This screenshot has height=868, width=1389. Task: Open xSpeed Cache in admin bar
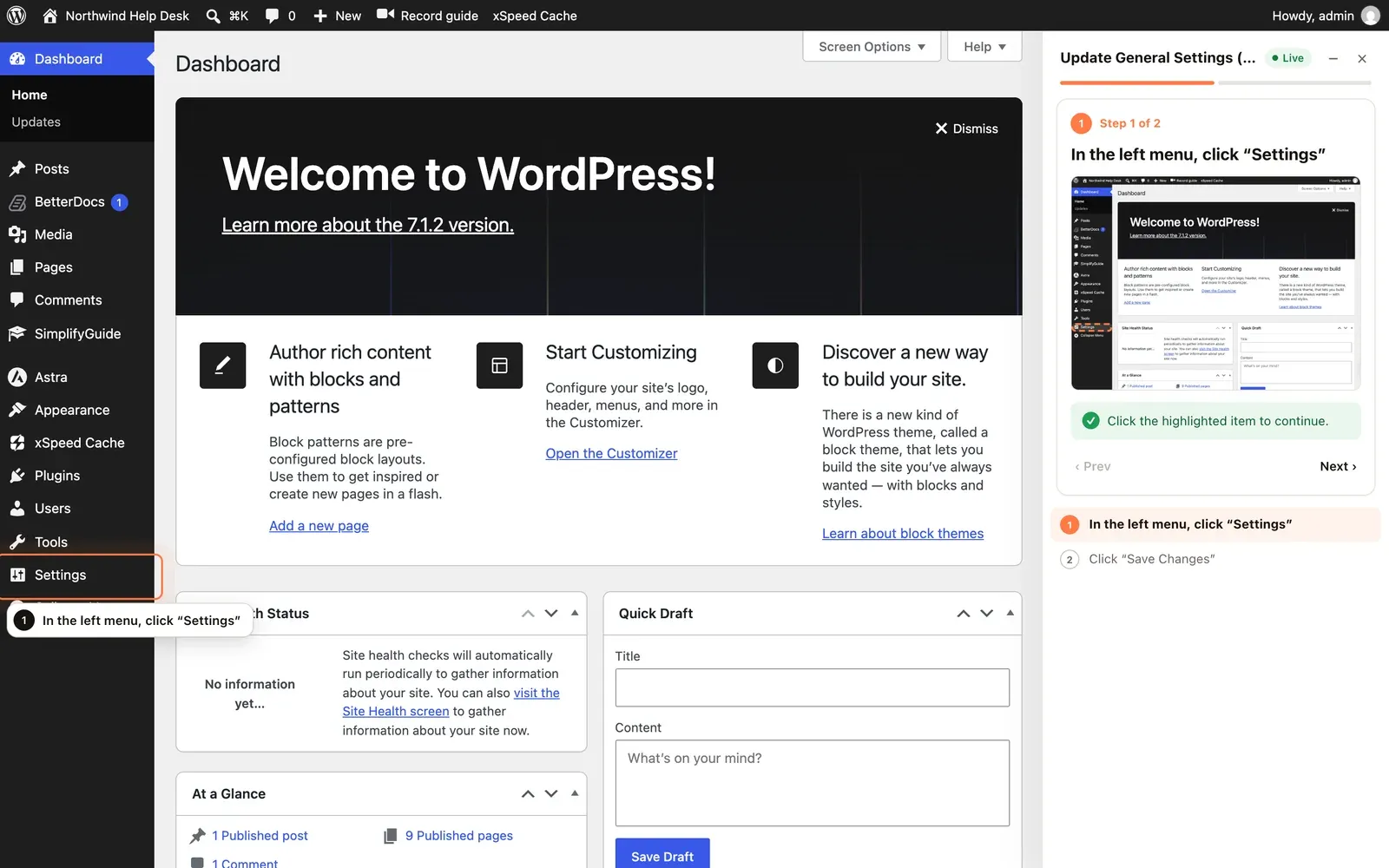pos(535,16)
